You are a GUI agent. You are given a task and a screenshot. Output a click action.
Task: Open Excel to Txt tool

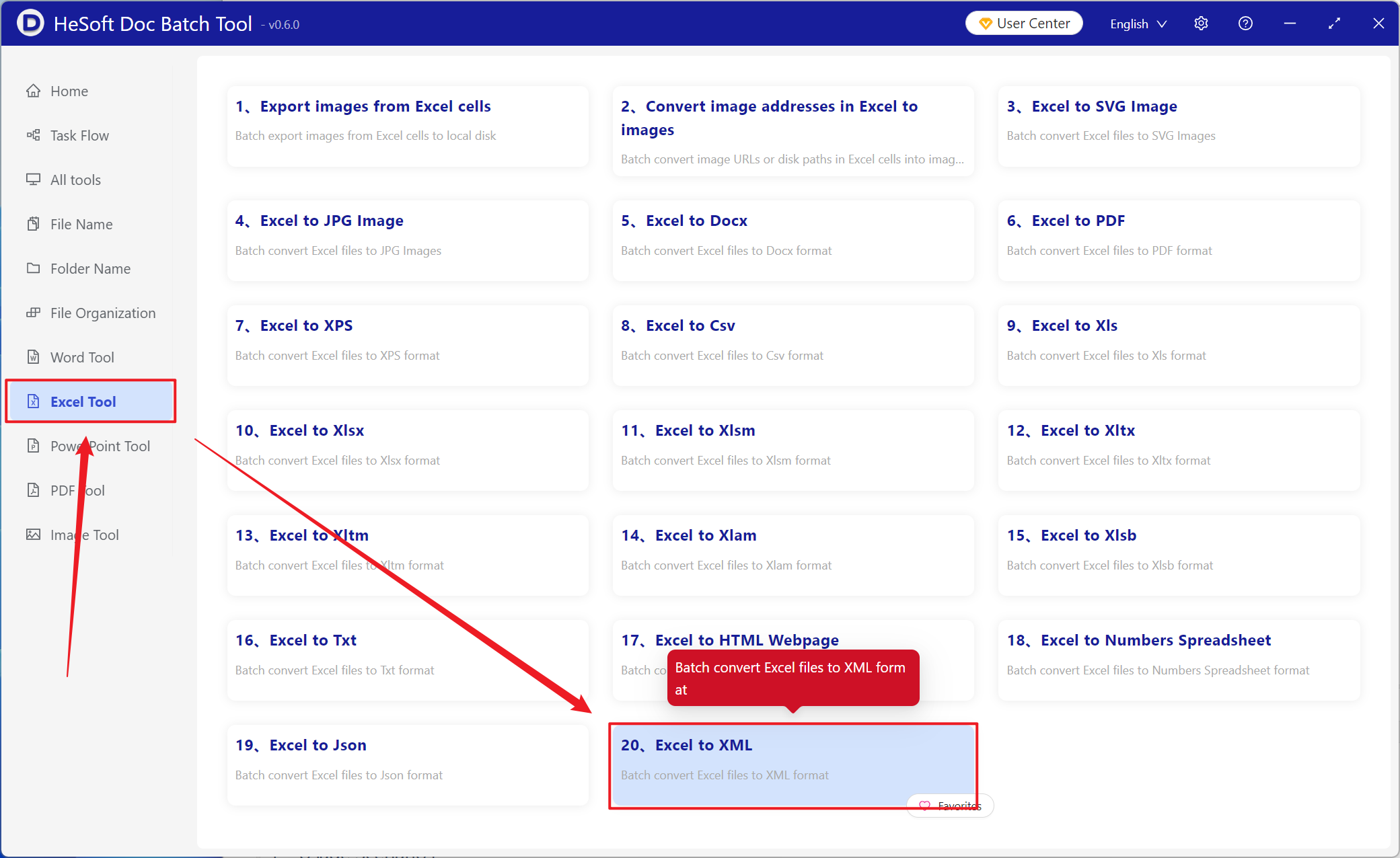click(x=408, y=660)
